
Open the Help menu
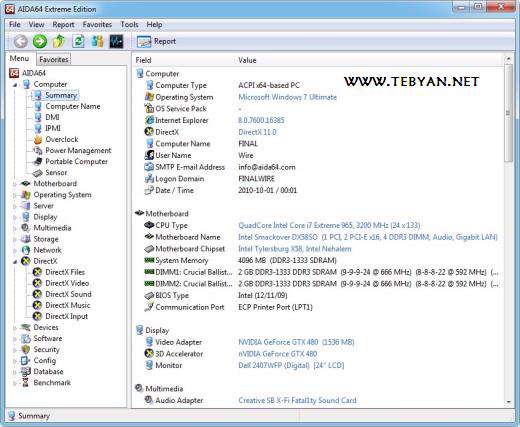[x=154, y=24]
